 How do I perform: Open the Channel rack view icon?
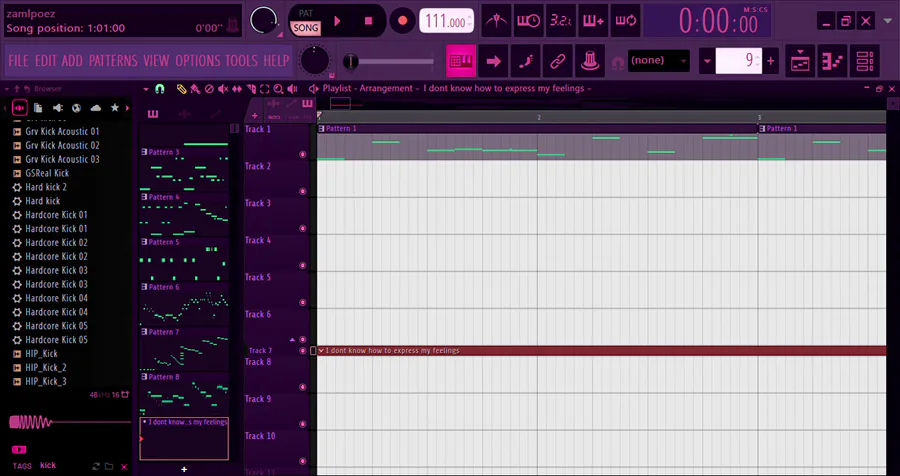click(x=864, y=60)
